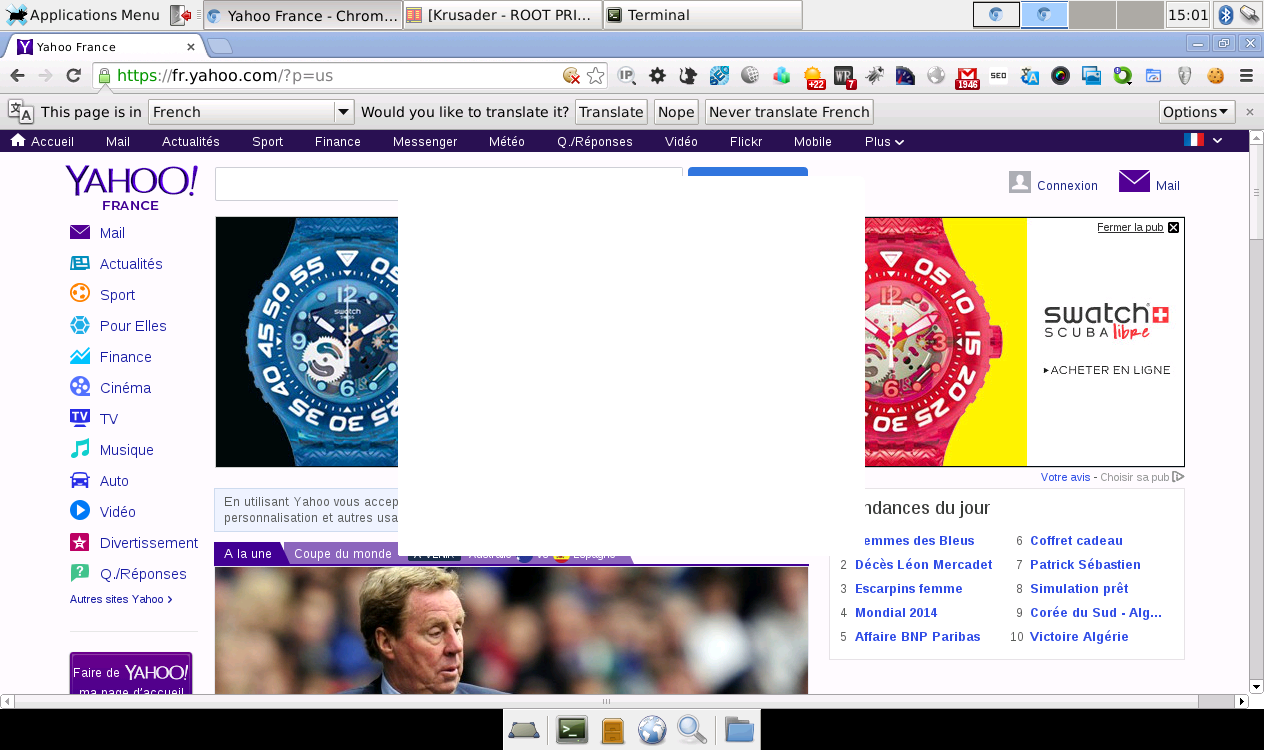
Task: Expand Autres sites Yahoo link
Action: [121, 599]
